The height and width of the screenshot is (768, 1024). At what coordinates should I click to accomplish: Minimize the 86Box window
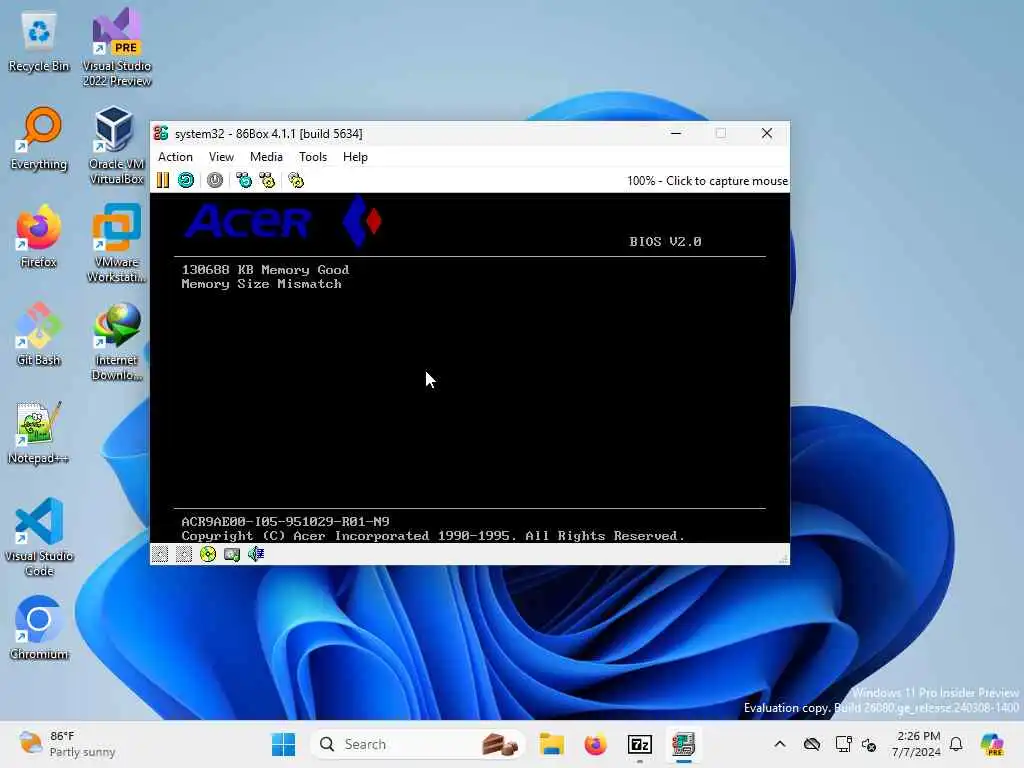point(676,133)
